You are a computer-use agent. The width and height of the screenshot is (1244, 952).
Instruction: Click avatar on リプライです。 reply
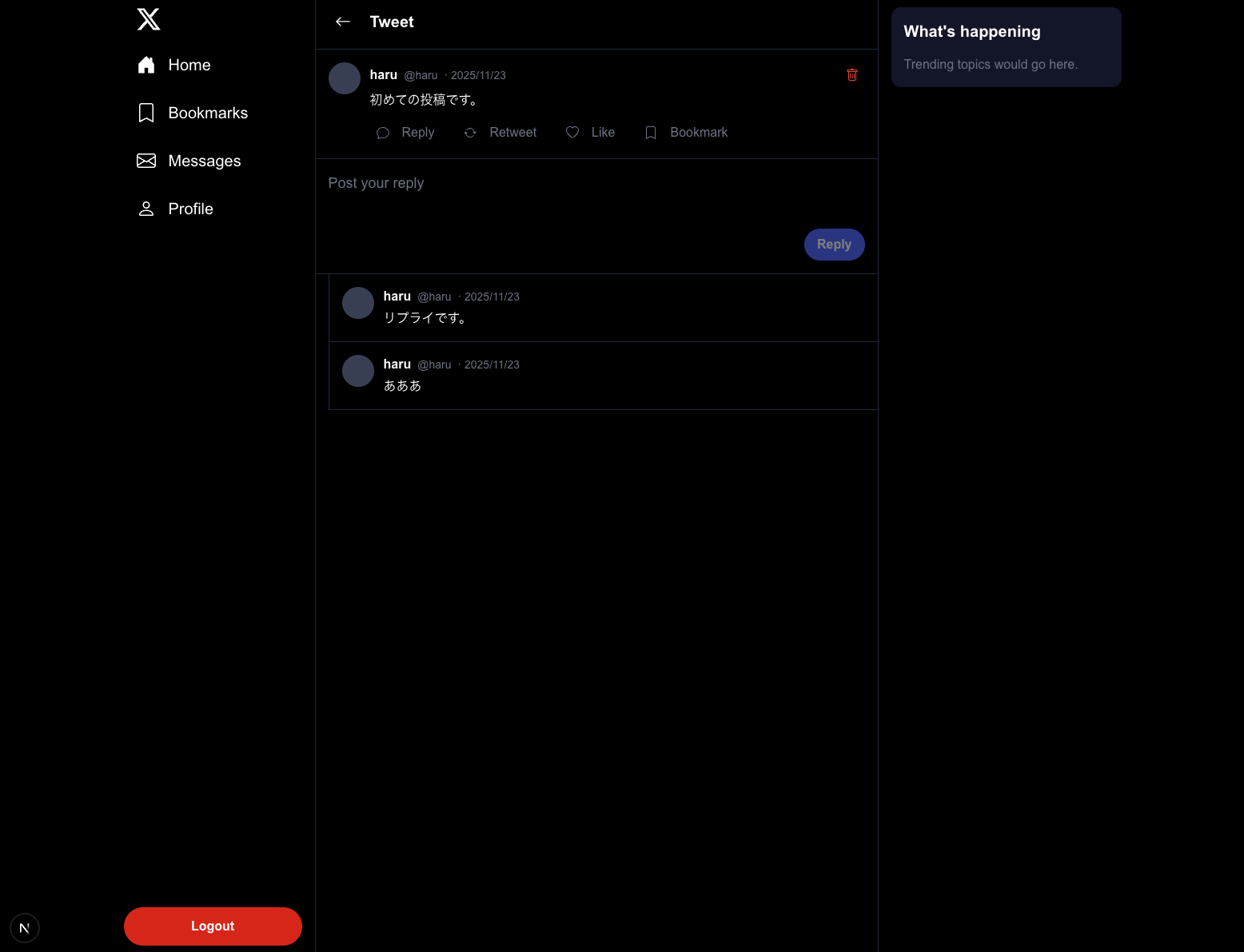[358, 303]
